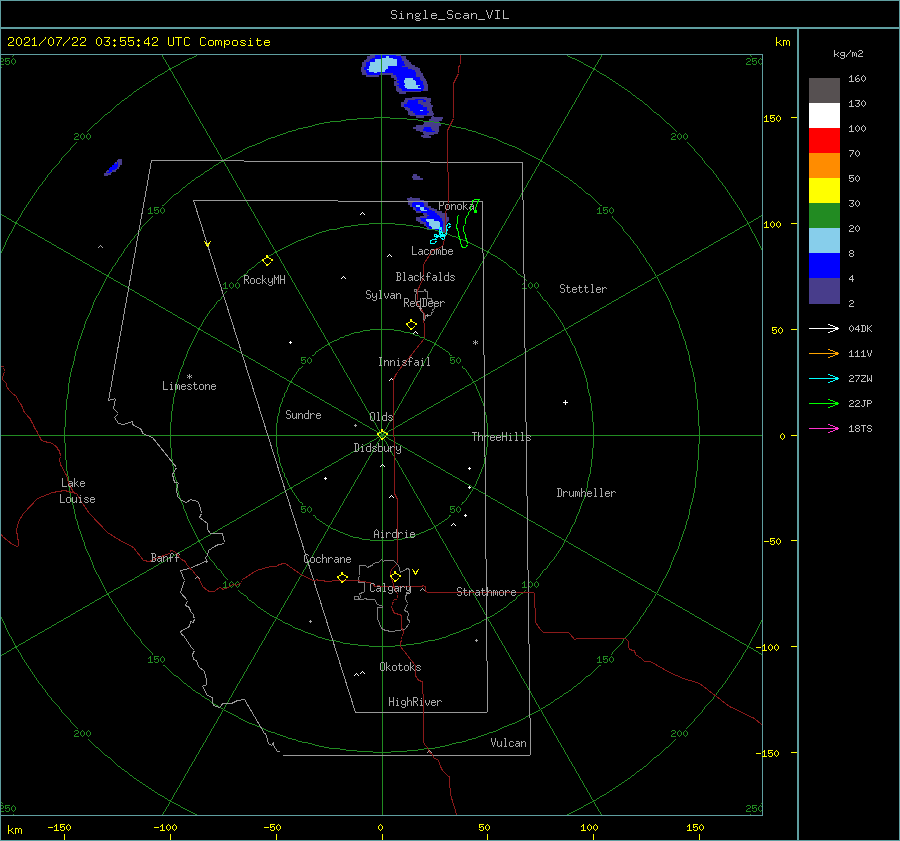Click the white plus marker west of Drumheller

(x=565, y=402)
